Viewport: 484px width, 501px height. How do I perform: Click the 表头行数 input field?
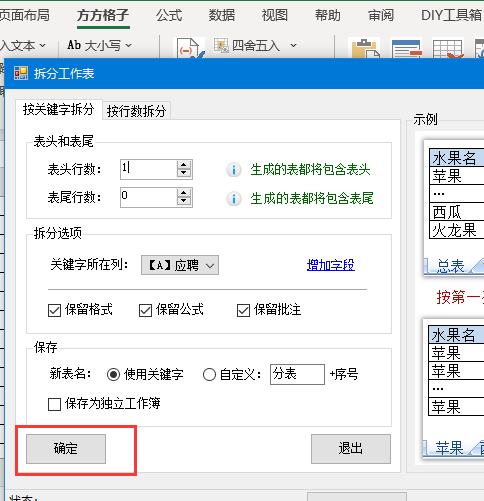click(x=149, y=169)
